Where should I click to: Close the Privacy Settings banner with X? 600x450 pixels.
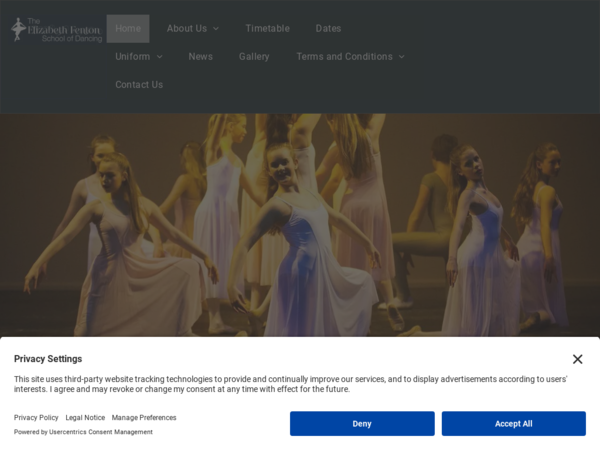pos(577,359)
